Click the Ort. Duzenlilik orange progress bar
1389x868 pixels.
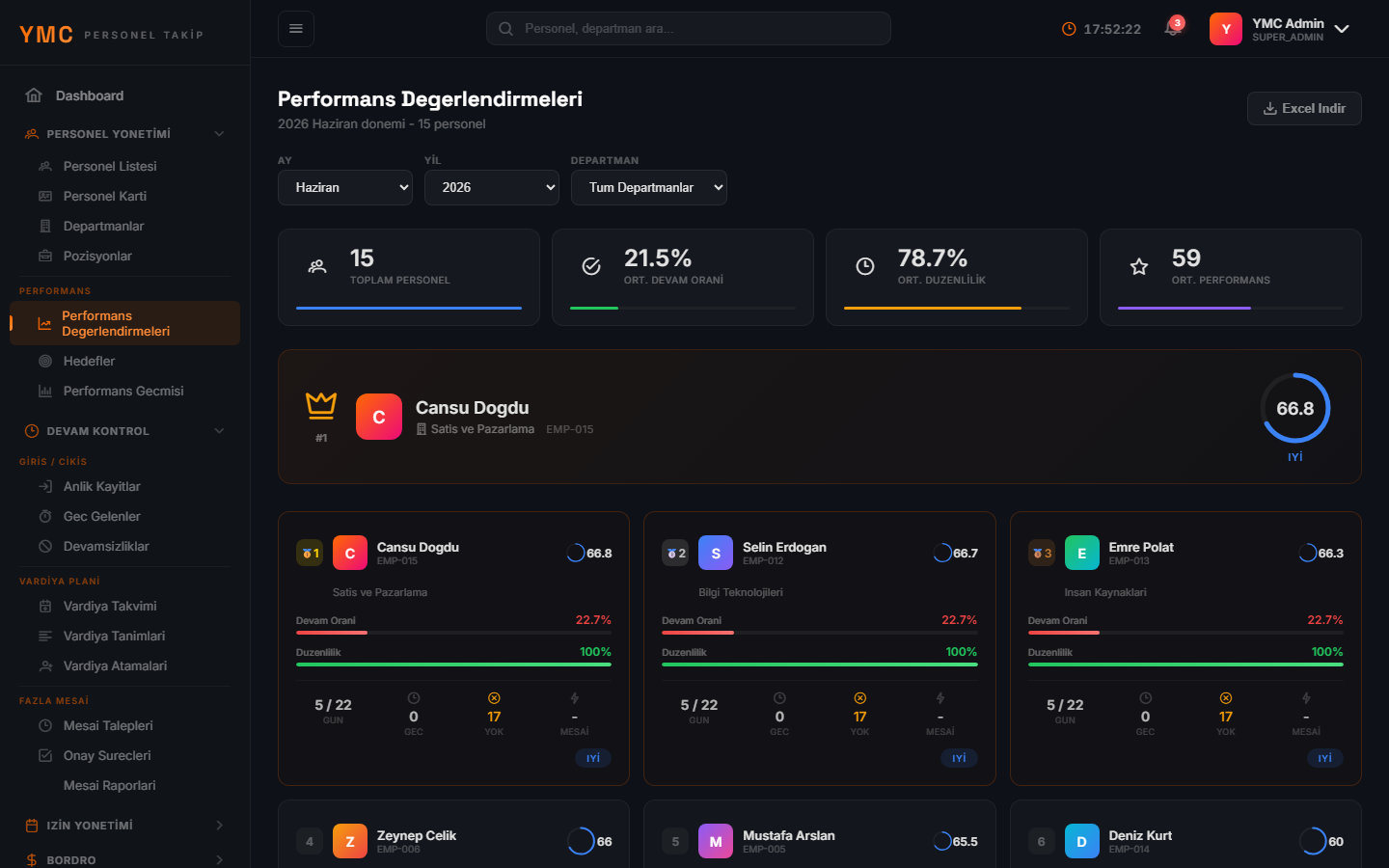click(x=933, y=308)
